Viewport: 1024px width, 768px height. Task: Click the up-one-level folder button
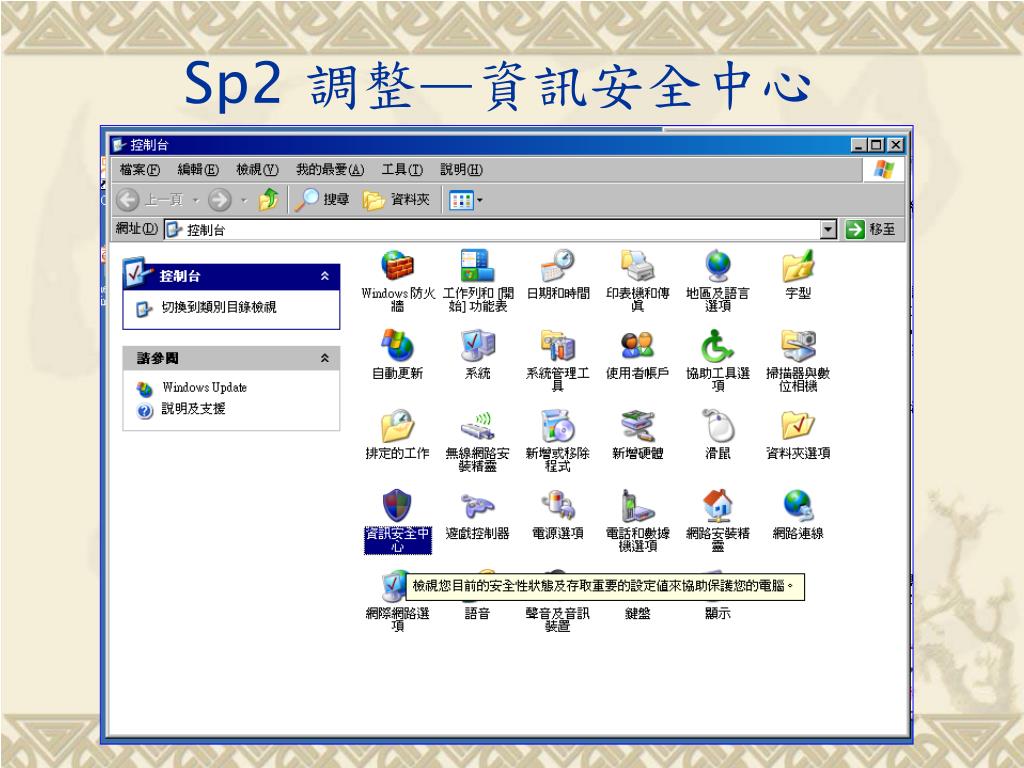pyautogui.click(x=268, y=199)
